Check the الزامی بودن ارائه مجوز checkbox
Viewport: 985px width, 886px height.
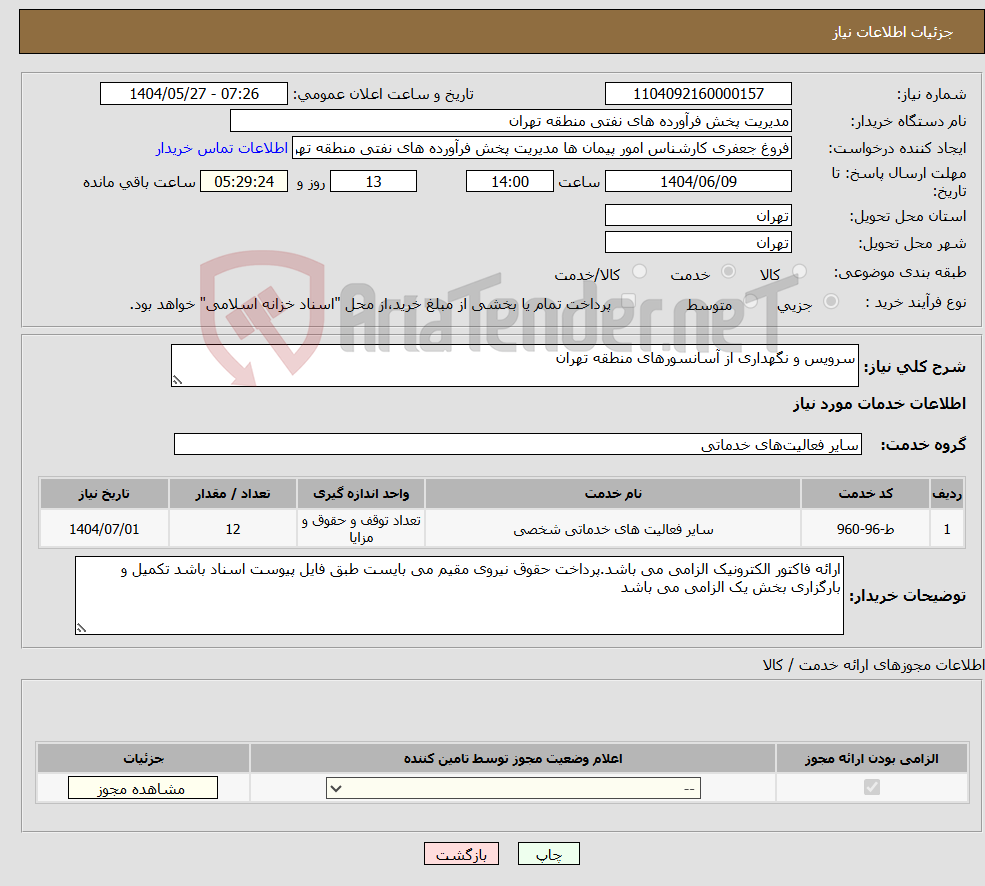coord(871,787)
